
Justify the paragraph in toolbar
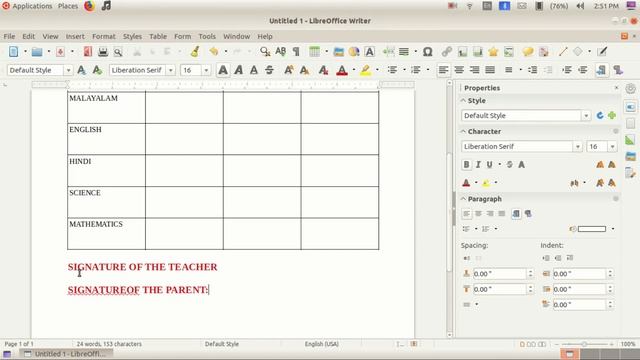[490, 70]
